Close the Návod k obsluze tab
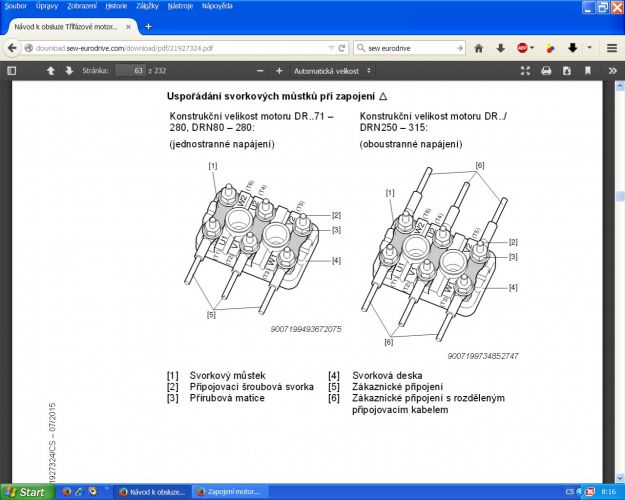 128,27
